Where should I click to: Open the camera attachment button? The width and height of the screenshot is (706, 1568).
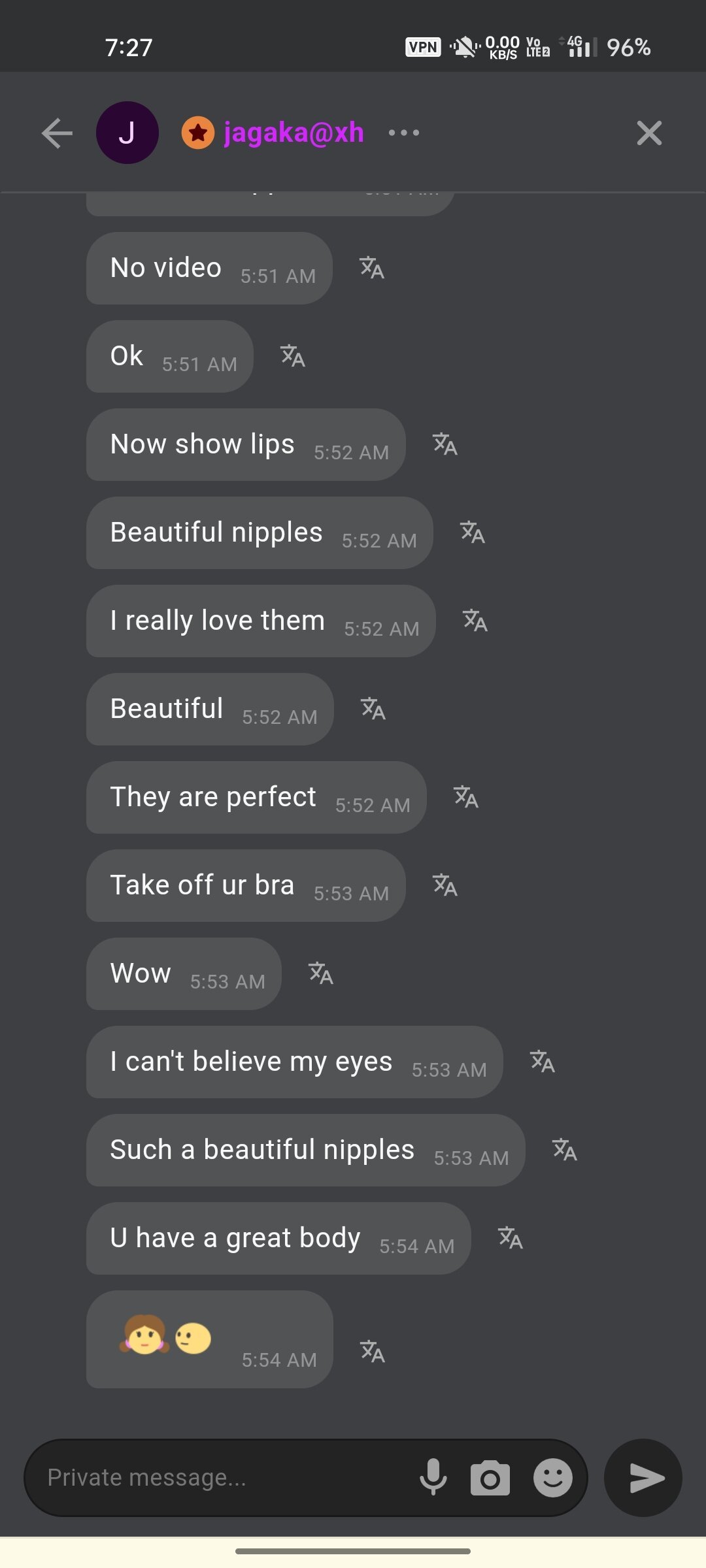(490, 1478)
